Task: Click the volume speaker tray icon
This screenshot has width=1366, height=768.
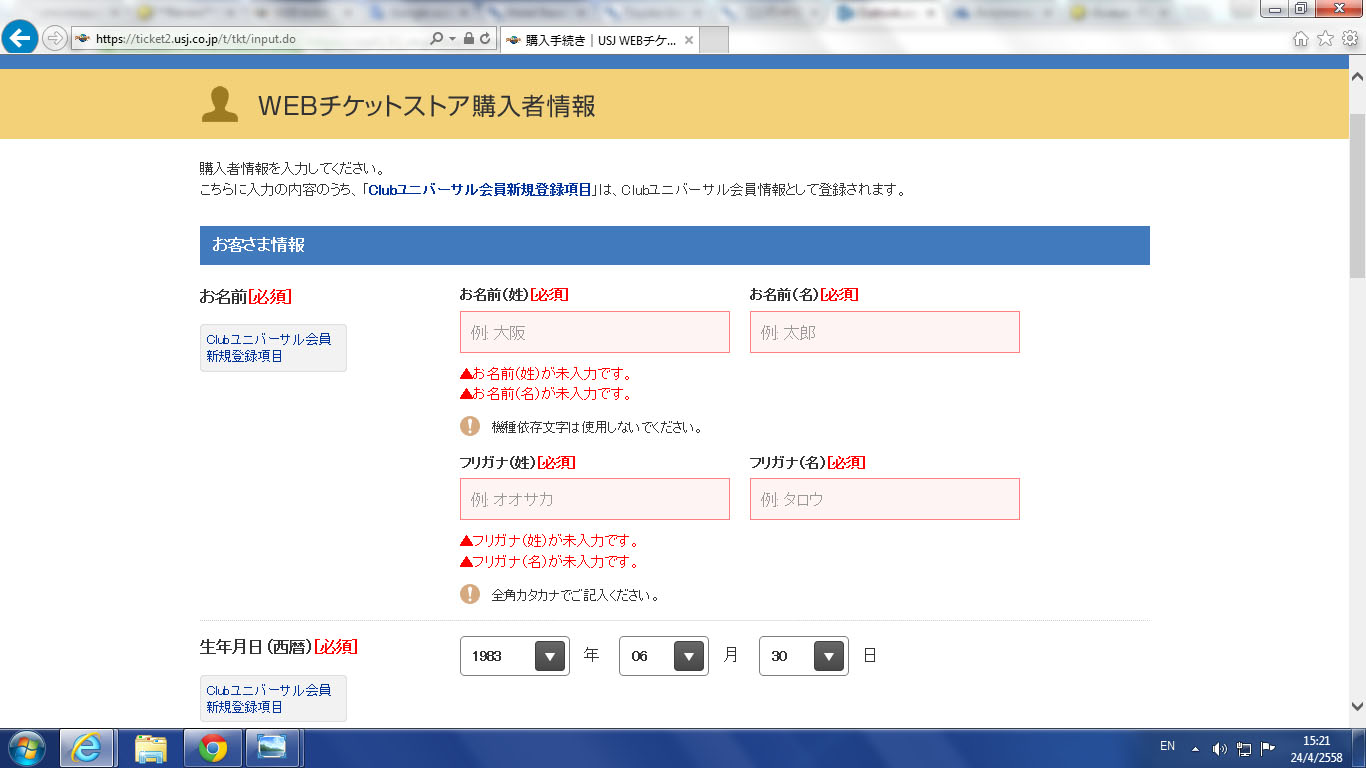Action: 1219,748
